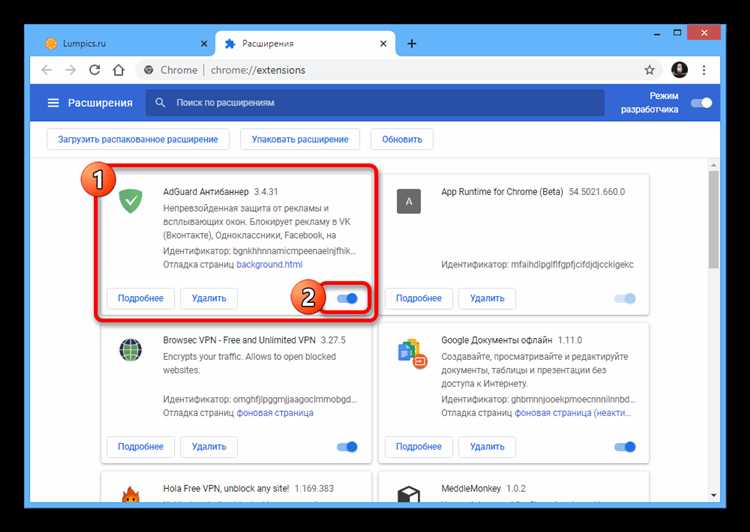The height and width of the screenshot is (532, 750).
Task: Open Chrome's three-dot menu
Action: point(704,70)
